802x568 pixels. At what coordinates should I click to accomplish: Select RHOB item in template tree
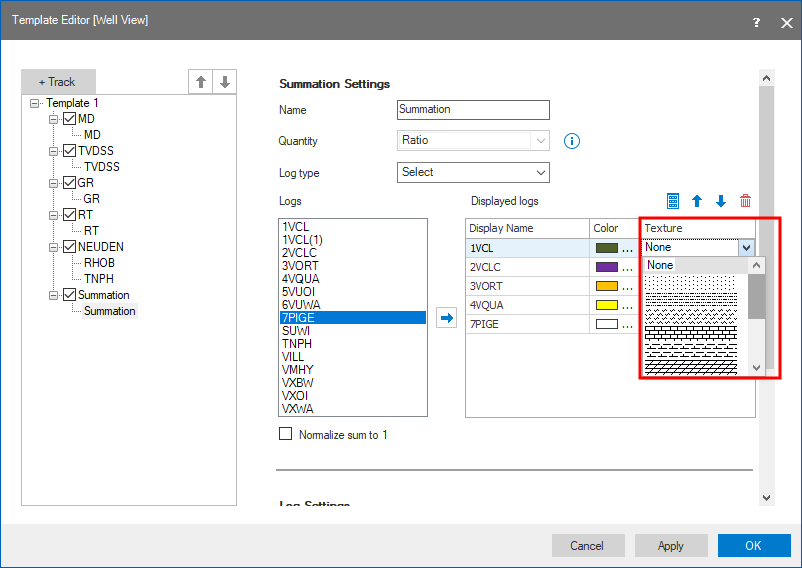point(100,263)
